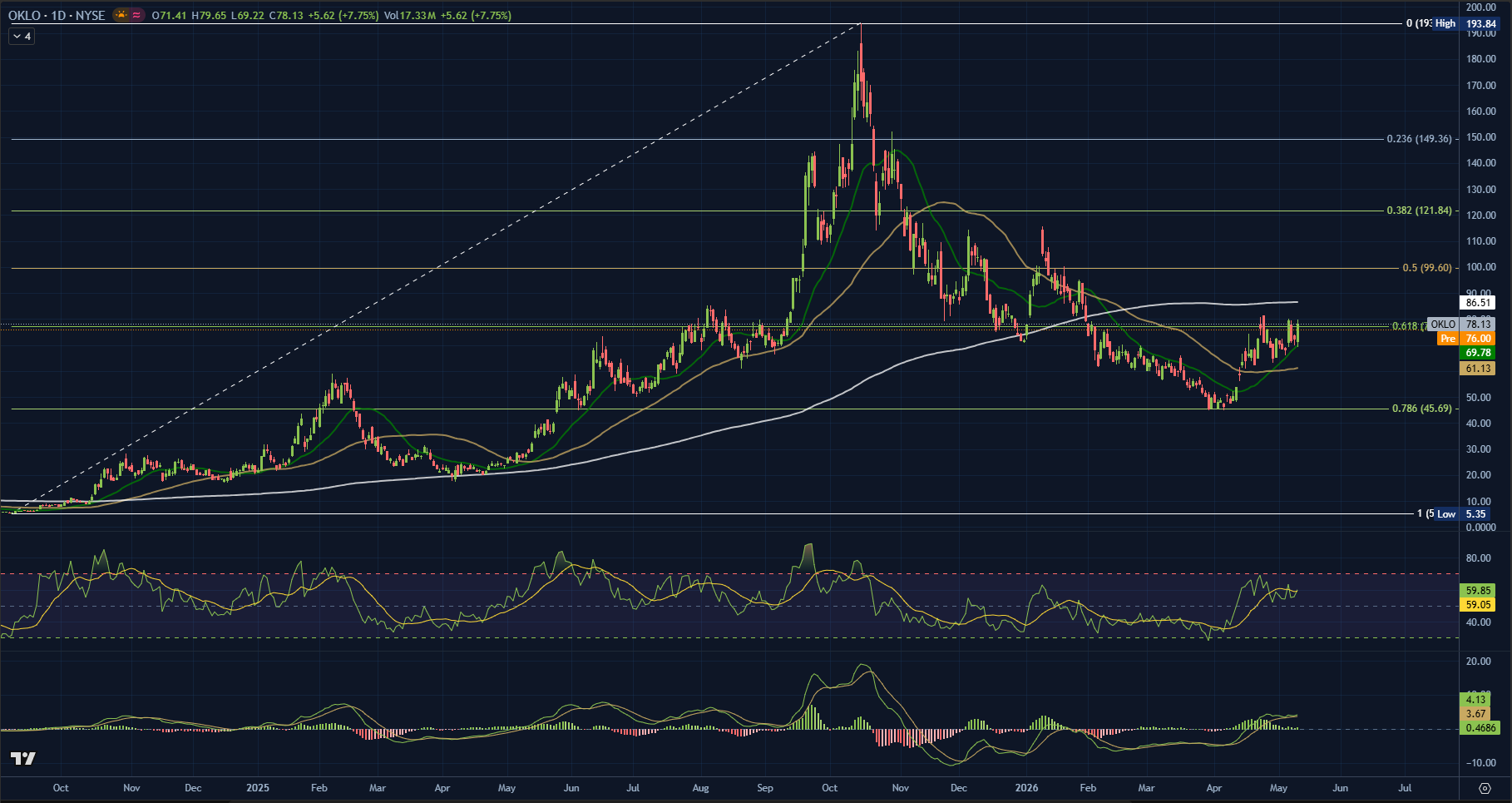Click the TradingView logo
1512x803 pixels.
point(23,758)
